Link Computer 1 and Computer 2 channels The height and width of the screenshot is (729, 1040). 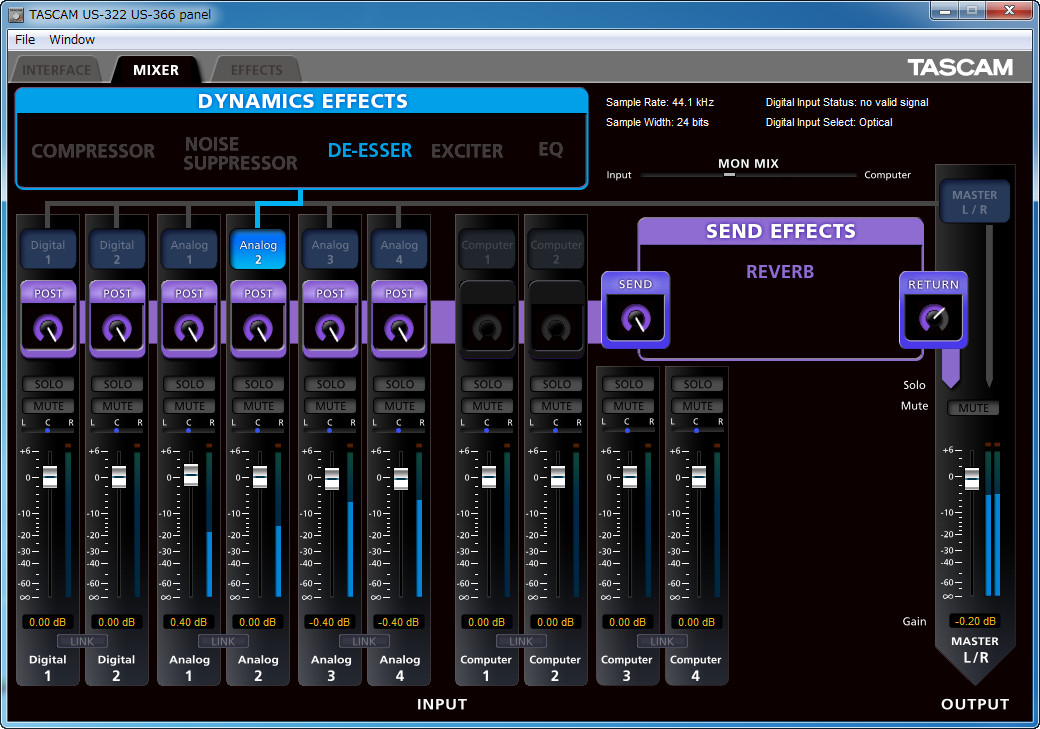click(x=521, y=641)
